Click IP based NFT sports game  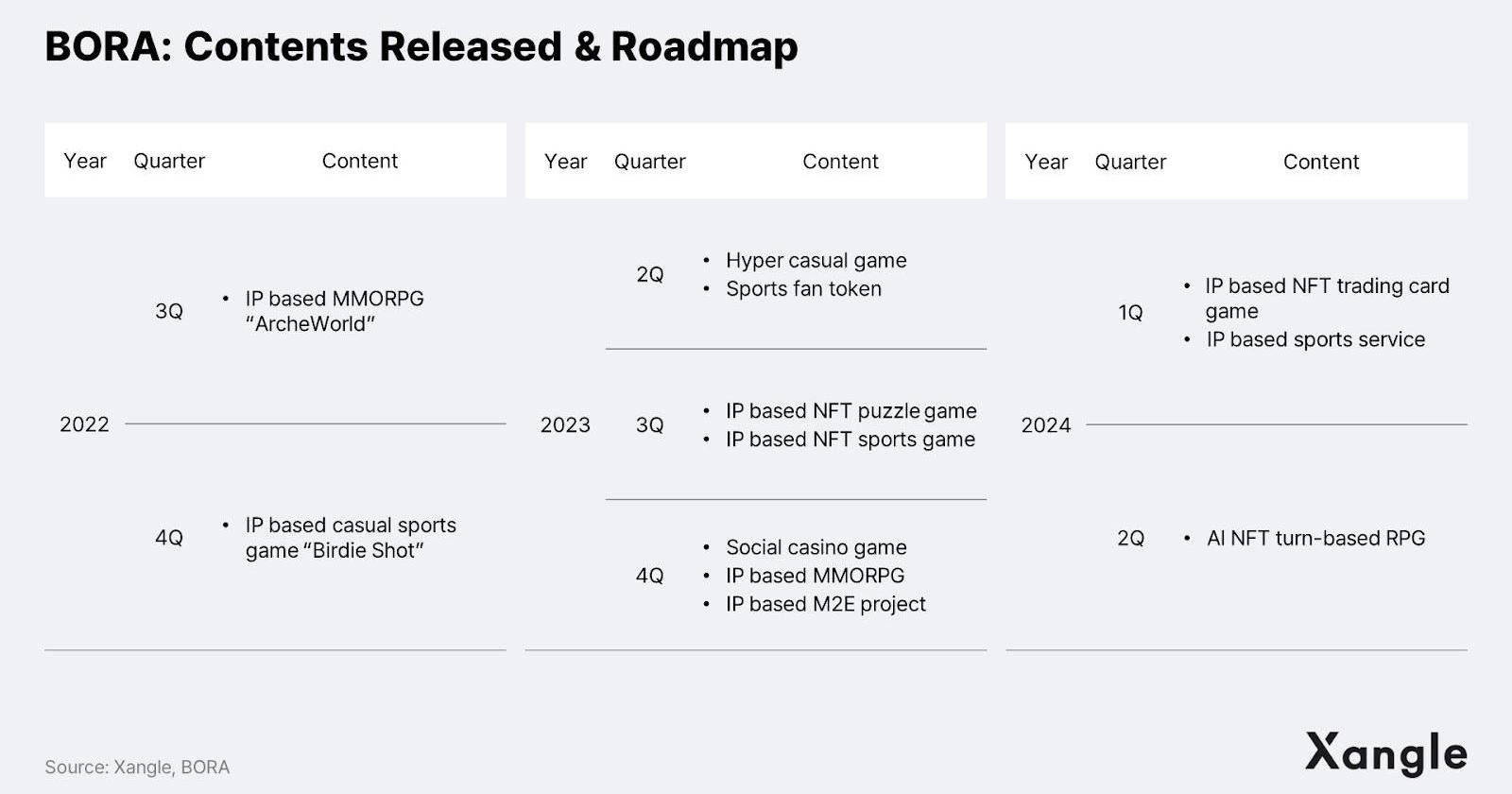point(850,440)
